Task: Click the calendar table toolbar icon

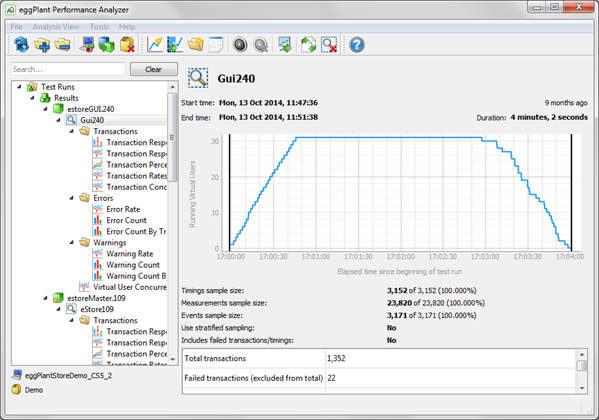Action: click(216, 45)
